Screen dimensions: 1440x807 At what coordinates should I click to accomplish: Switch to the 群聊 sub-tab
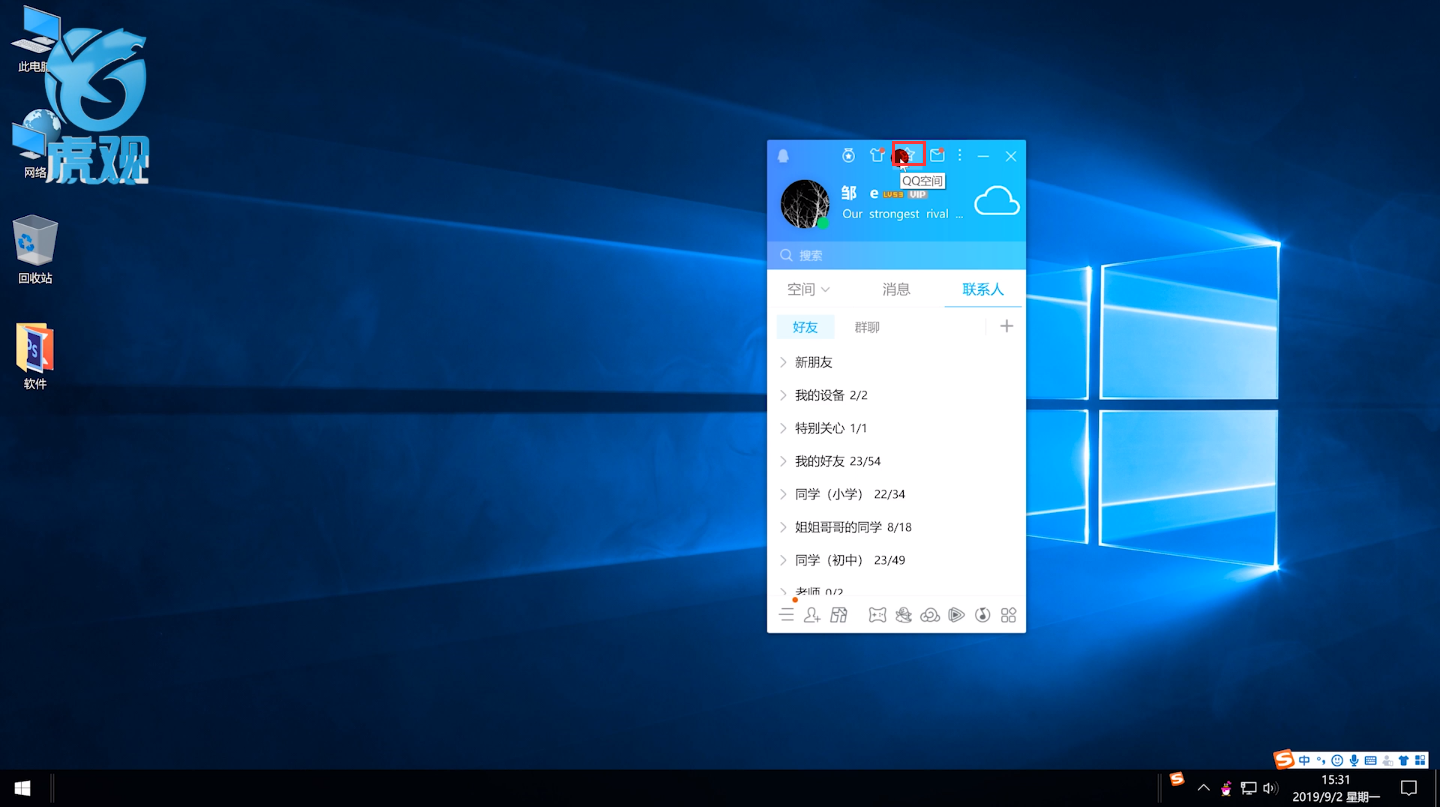click(867, 327)
